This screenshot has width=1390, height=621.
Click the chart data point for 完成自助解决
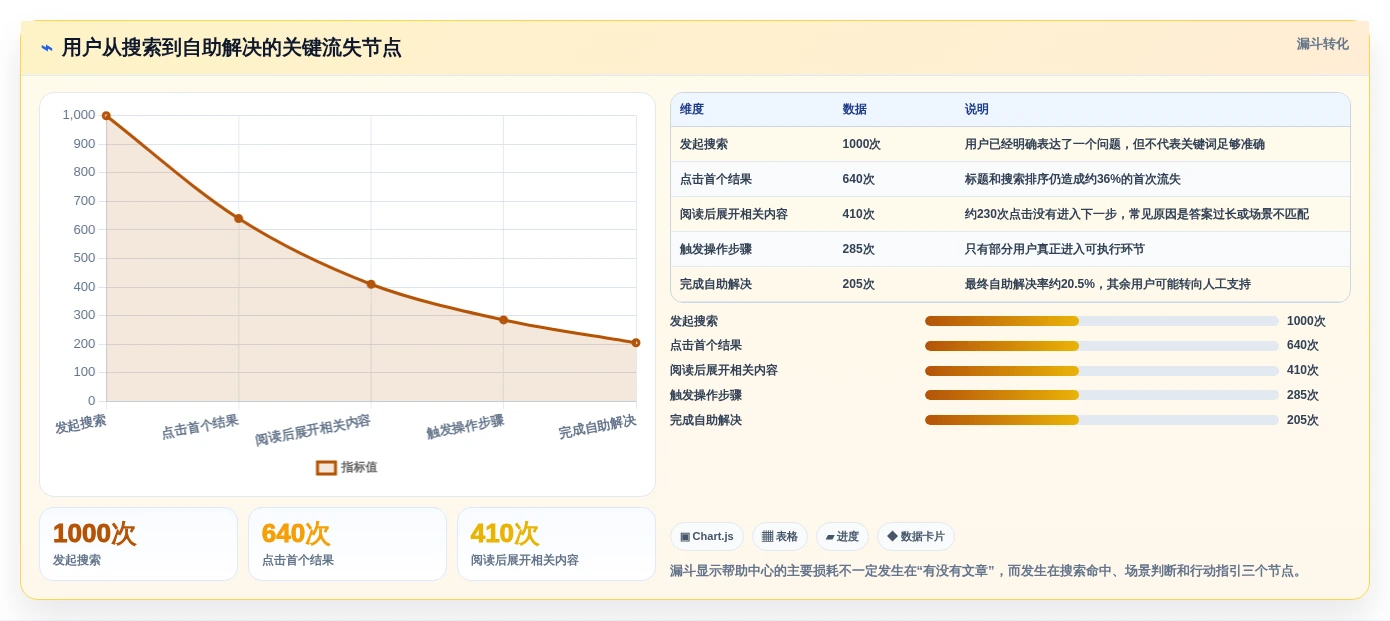click(x=635, y=343)
